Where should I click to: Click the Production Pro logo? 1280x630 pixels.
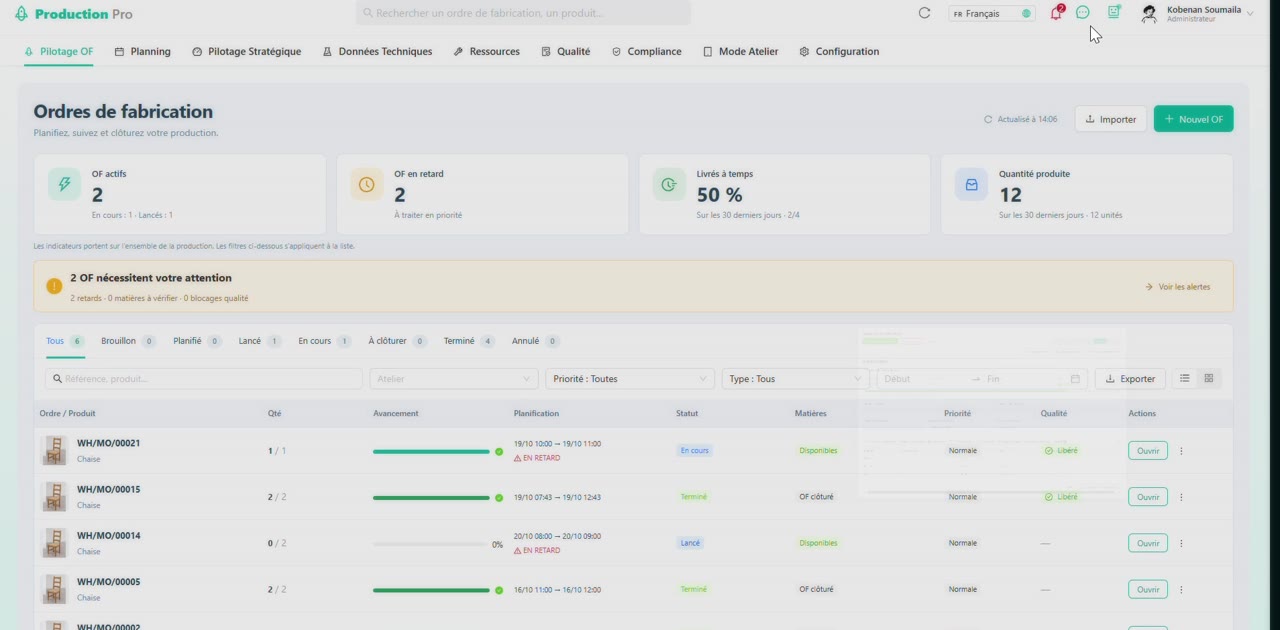coord(73,14)
